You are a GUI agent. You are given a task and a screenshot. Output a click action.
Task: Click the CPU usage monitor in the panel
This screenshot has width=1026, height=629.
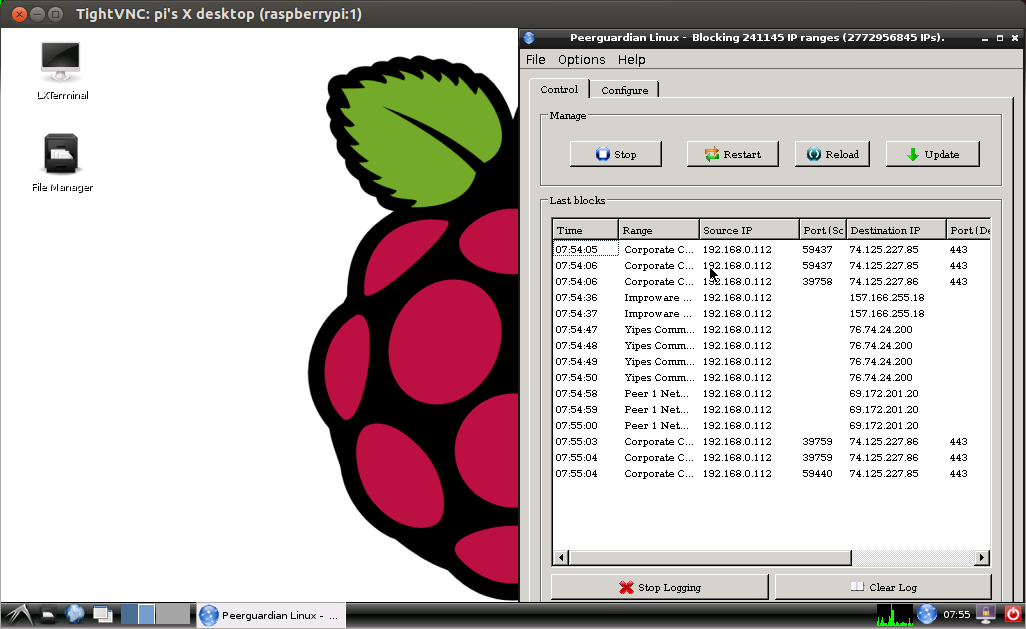coord(894,614)
